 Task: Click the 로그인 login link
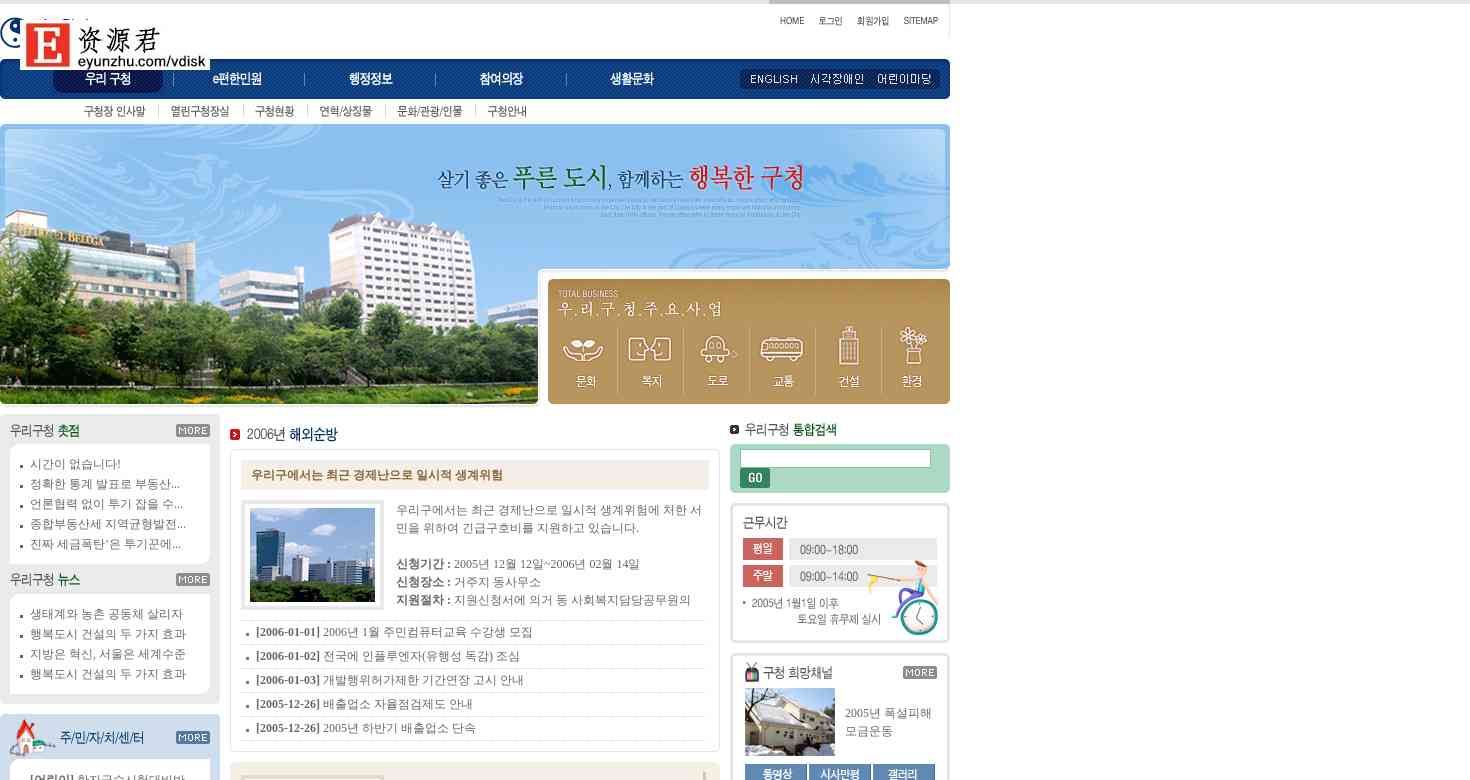[830, 21]
